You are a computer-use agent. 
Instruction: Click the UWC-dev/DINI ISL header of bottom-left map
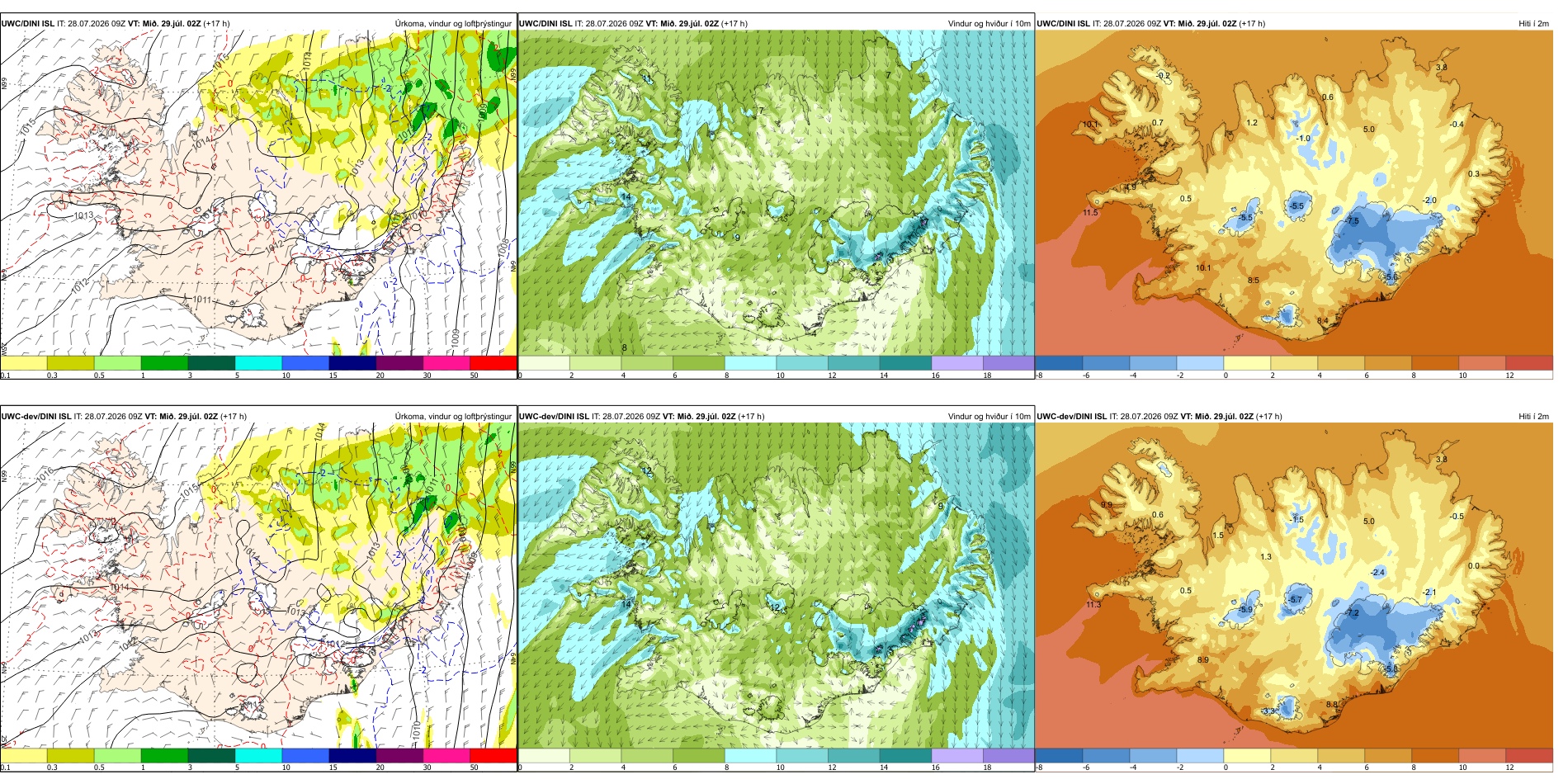coord(36,417)
